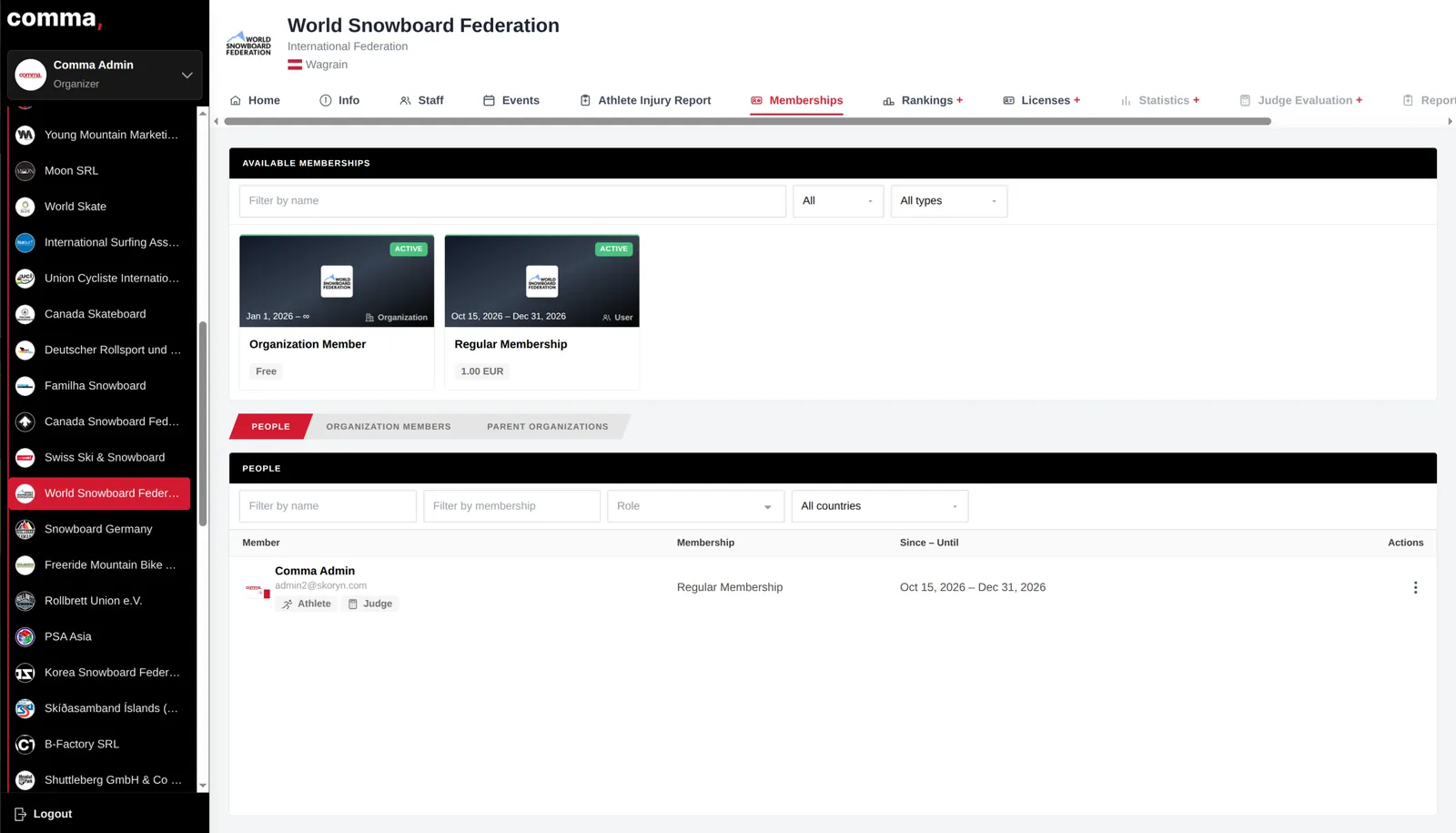Select Swiss Ski & Snowboard logo icon
The image size is (1456, 833).
point(25,458)
